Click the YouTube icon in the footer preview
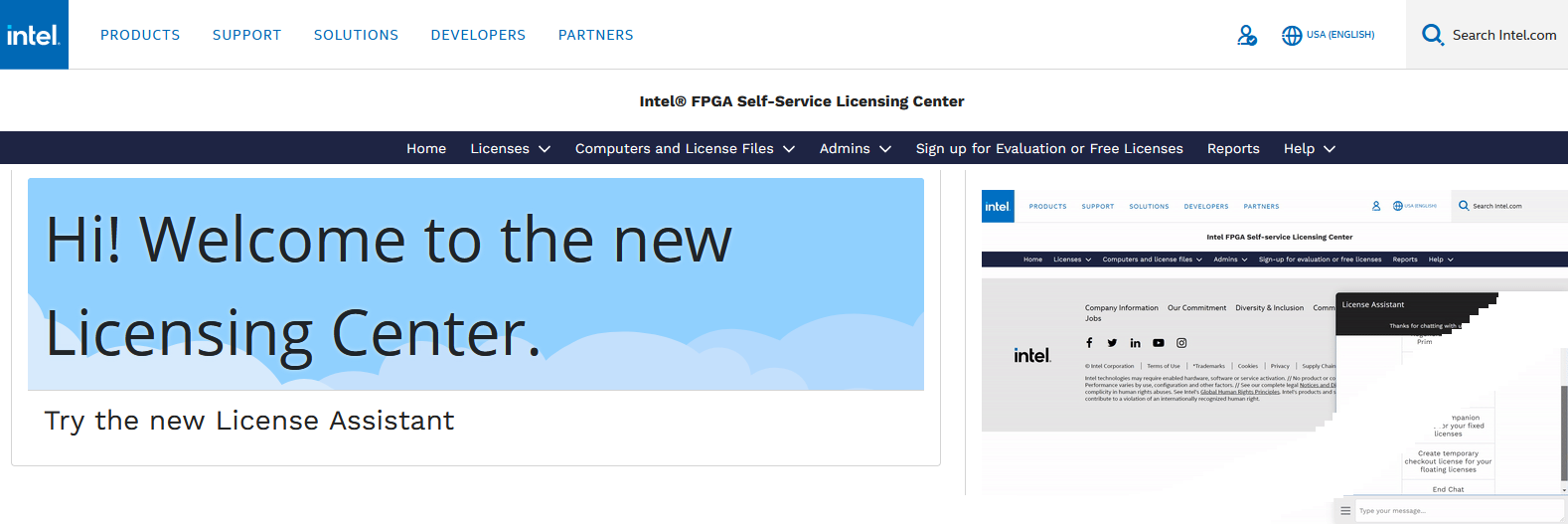Screen dimensions: 1568x524 [x=1158, y=343]
